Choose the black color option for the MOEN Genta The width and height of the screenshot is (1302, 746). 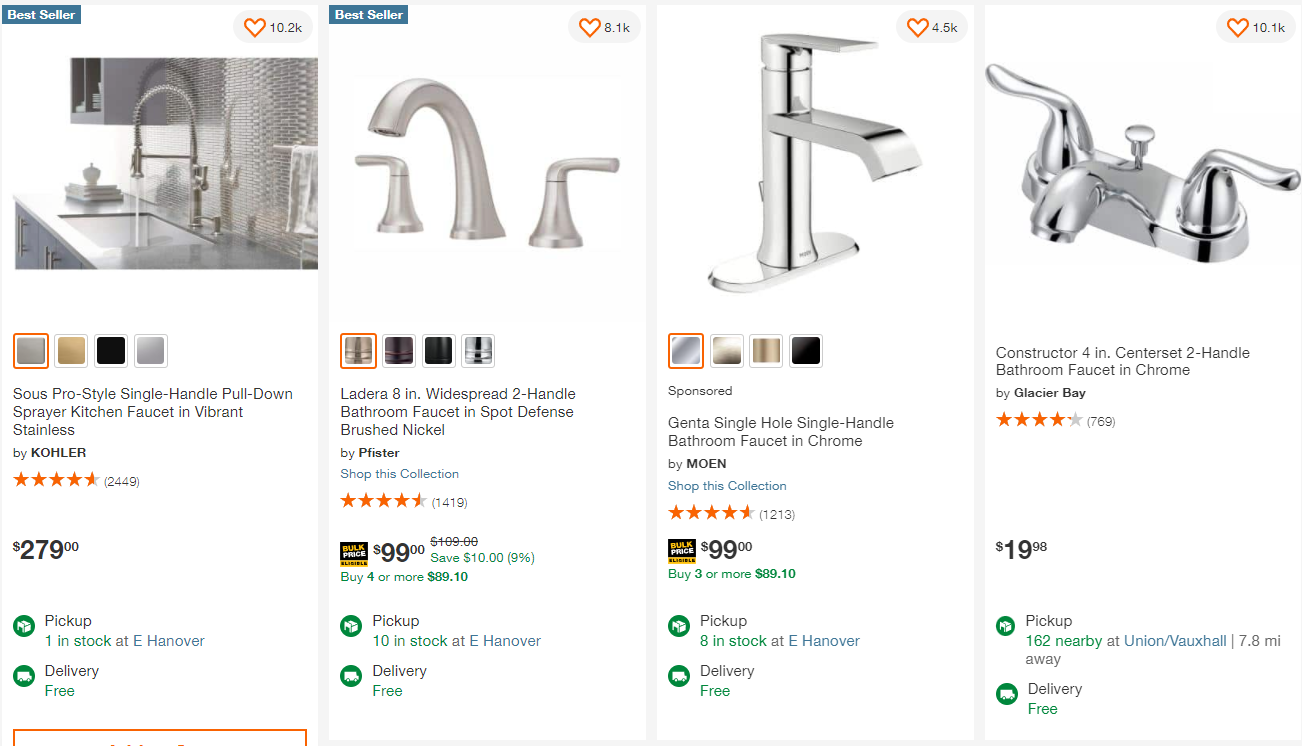tap(805, 351)
